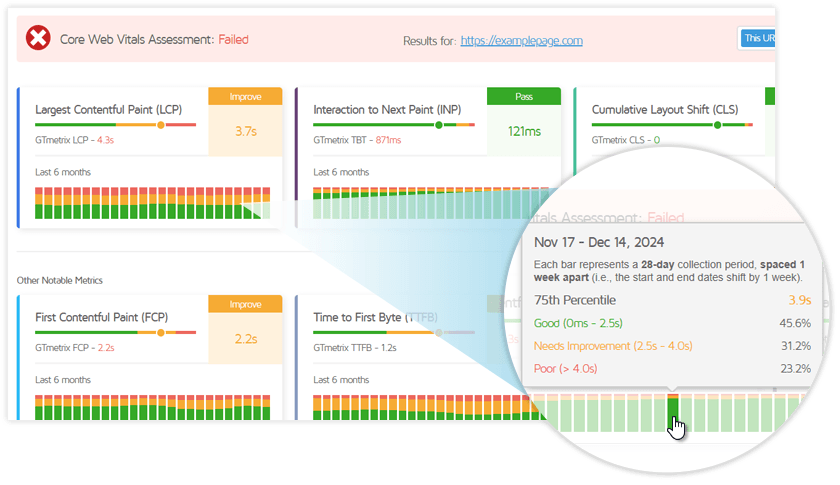Click the green marker on INP range bar
840x485 pixels.
tap(438, 125)
